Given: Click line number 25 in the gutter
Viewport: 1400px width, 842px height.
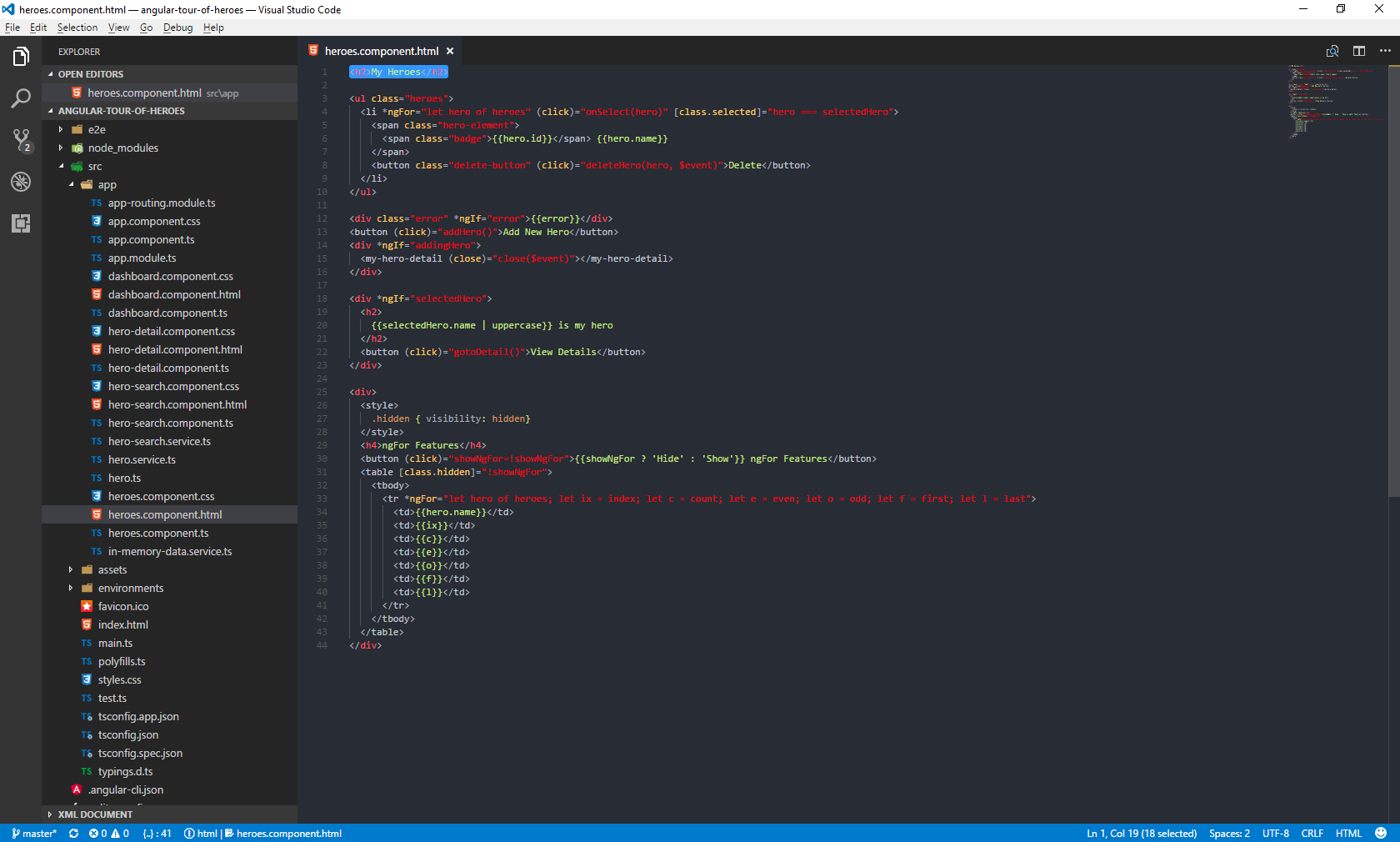Looking at the screenshot, I should point(322,392).
